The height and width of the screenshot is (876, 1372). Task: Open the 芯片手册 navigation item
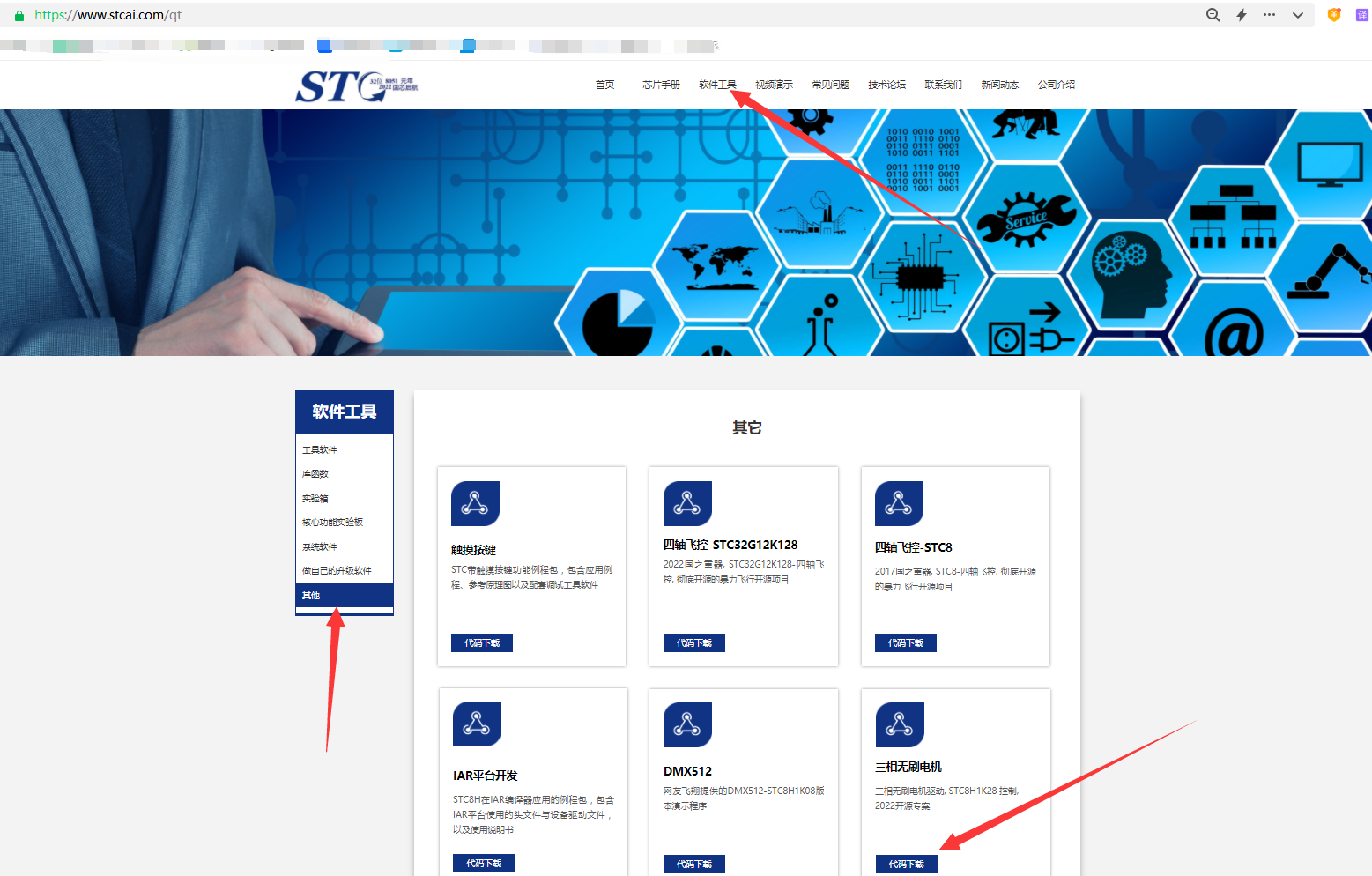tap(661, 85)
